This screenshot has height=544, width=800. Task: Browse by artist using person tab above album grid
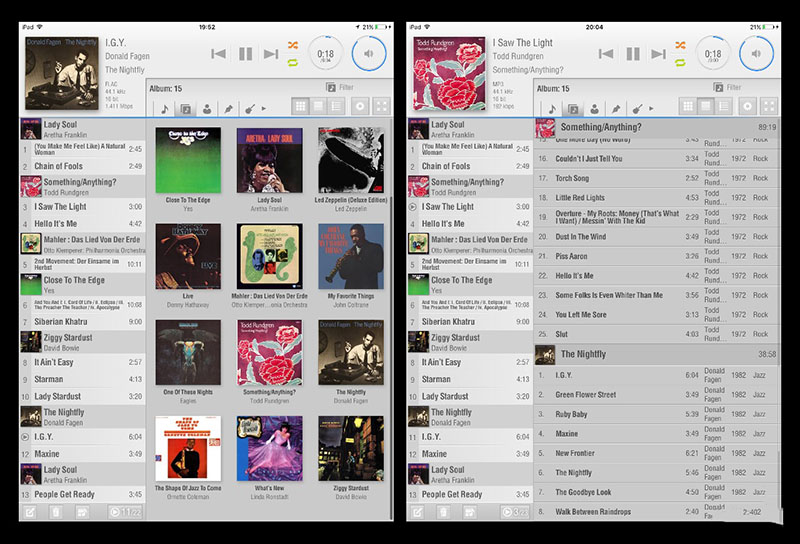pos(207,107)
